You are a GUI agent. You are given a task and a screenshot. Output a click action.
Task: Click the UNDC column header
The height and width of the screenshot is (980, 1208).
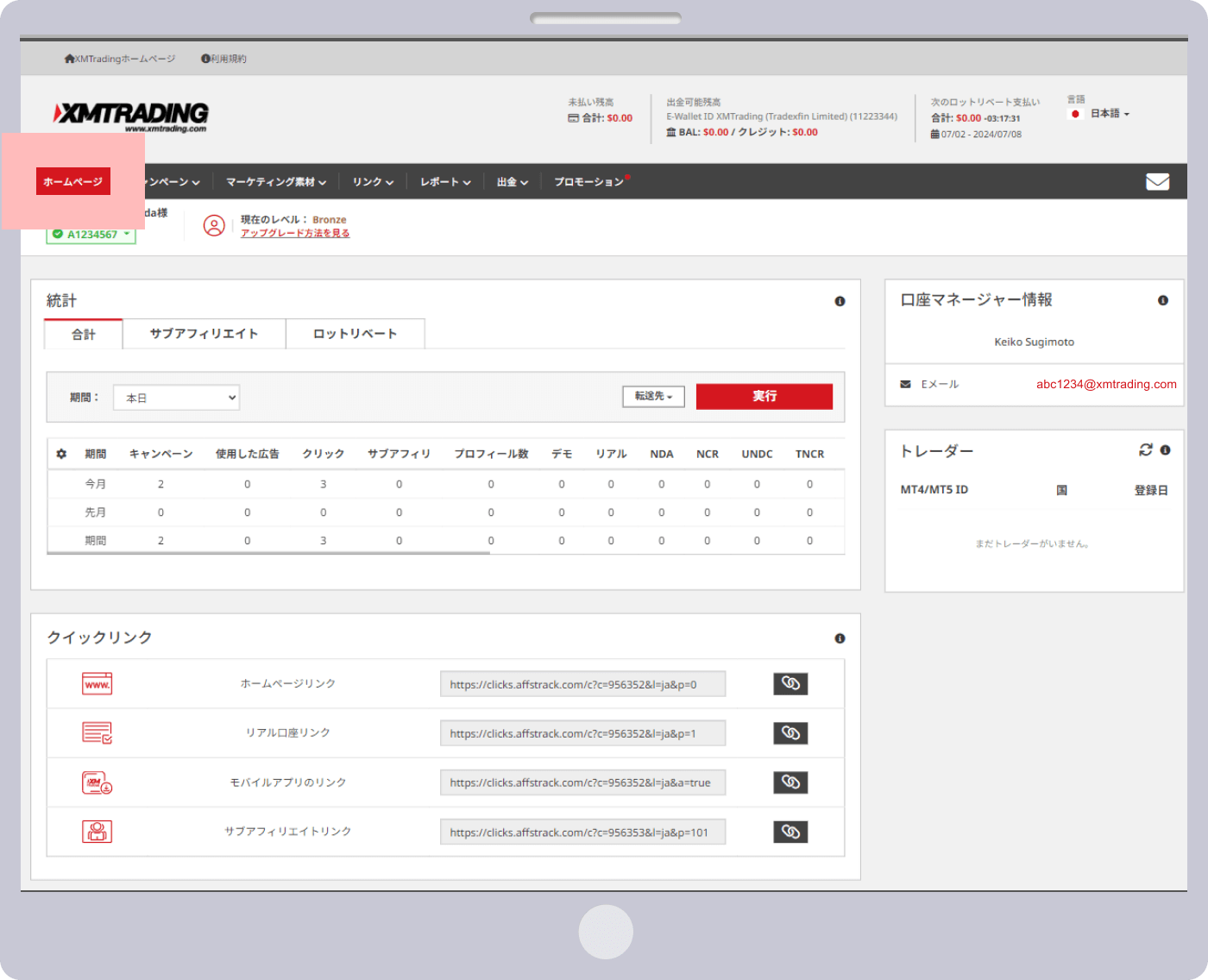point(758,454)
